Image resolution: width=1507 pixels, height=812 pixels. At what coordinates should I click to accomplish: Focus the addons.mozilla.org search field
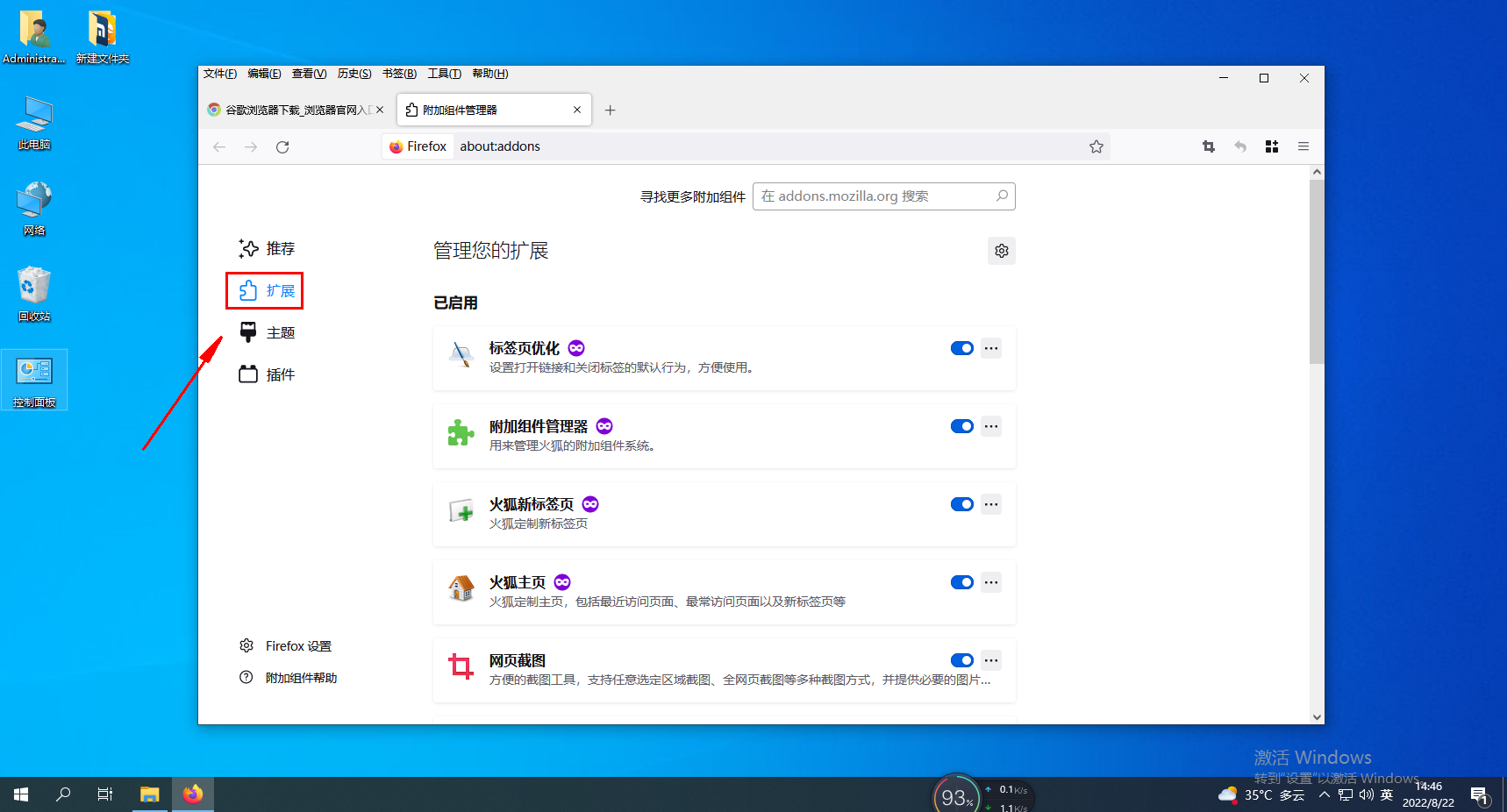883,196
